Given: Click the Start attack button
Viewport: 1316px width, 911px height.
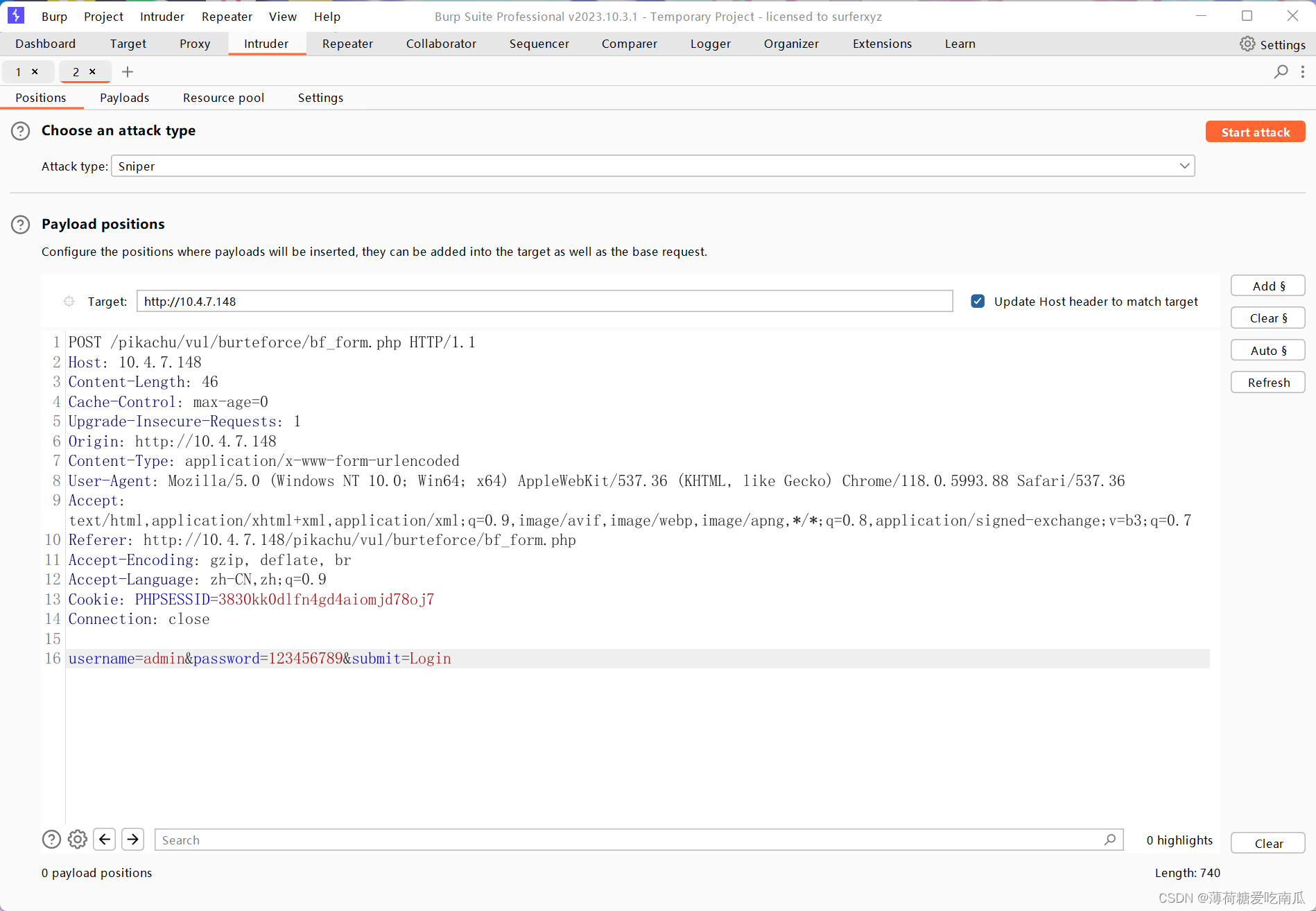Looking at the screenshot, I should 1255,132.
